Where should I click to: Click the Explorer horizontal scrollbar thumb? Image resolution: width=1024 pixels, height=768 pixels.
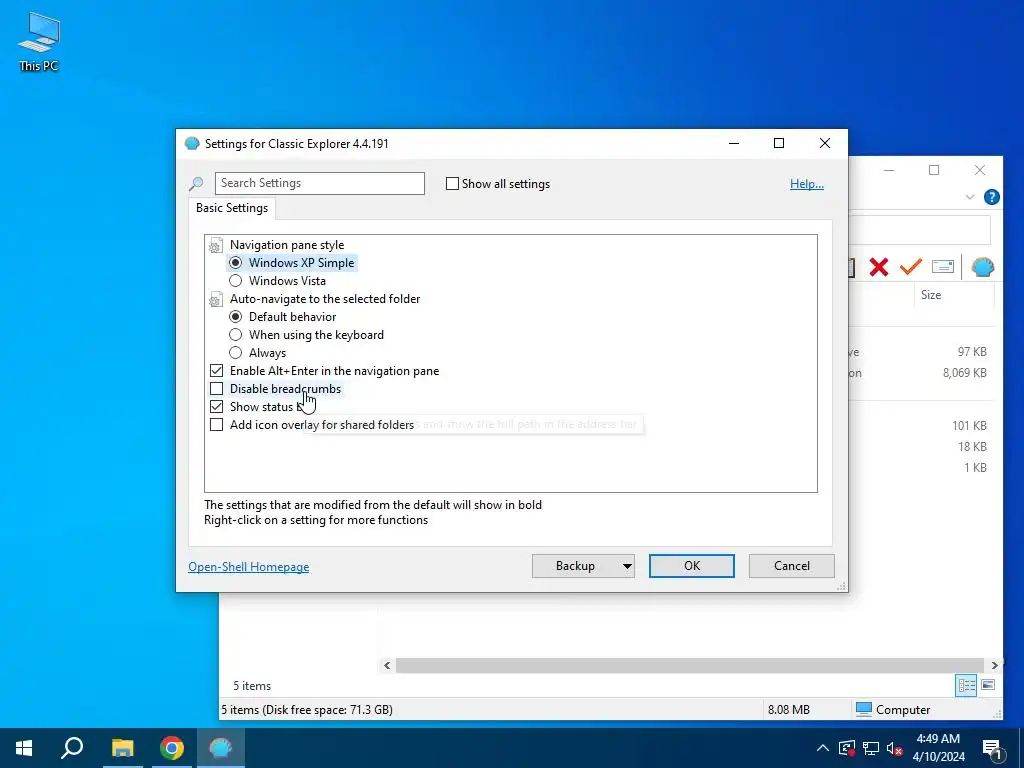(x=690, y=665)
